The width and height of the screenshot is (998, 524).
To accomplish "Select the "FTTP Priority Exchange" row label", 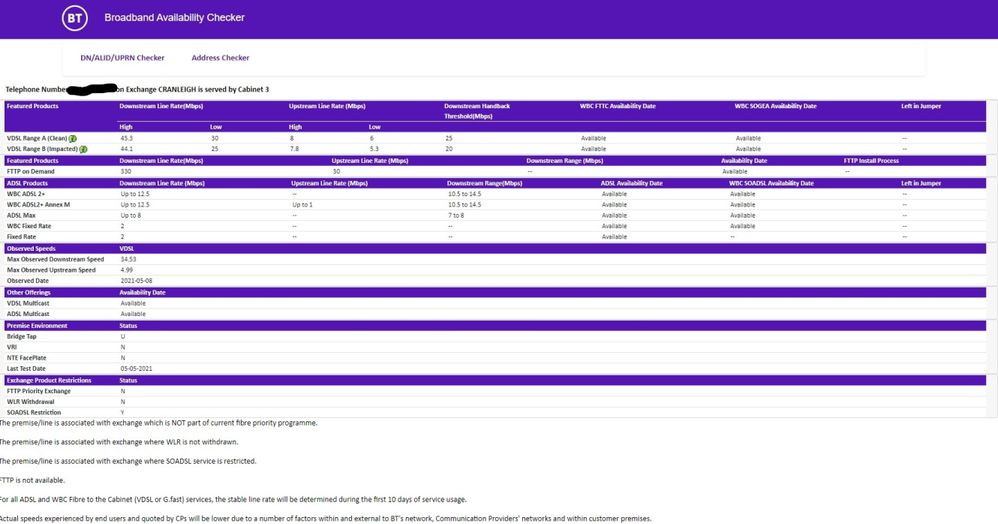I will click(x=39, y=392).
